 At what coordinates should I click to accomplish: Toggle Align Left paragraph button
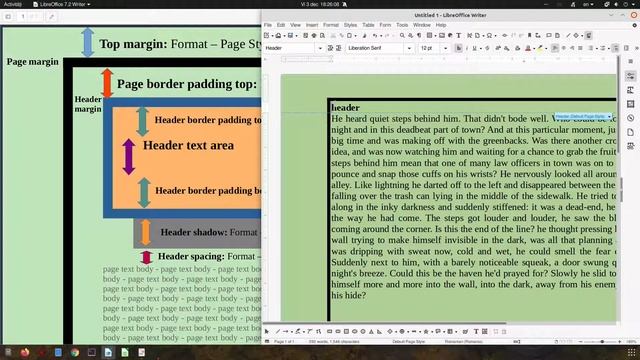tap(555, 48)
